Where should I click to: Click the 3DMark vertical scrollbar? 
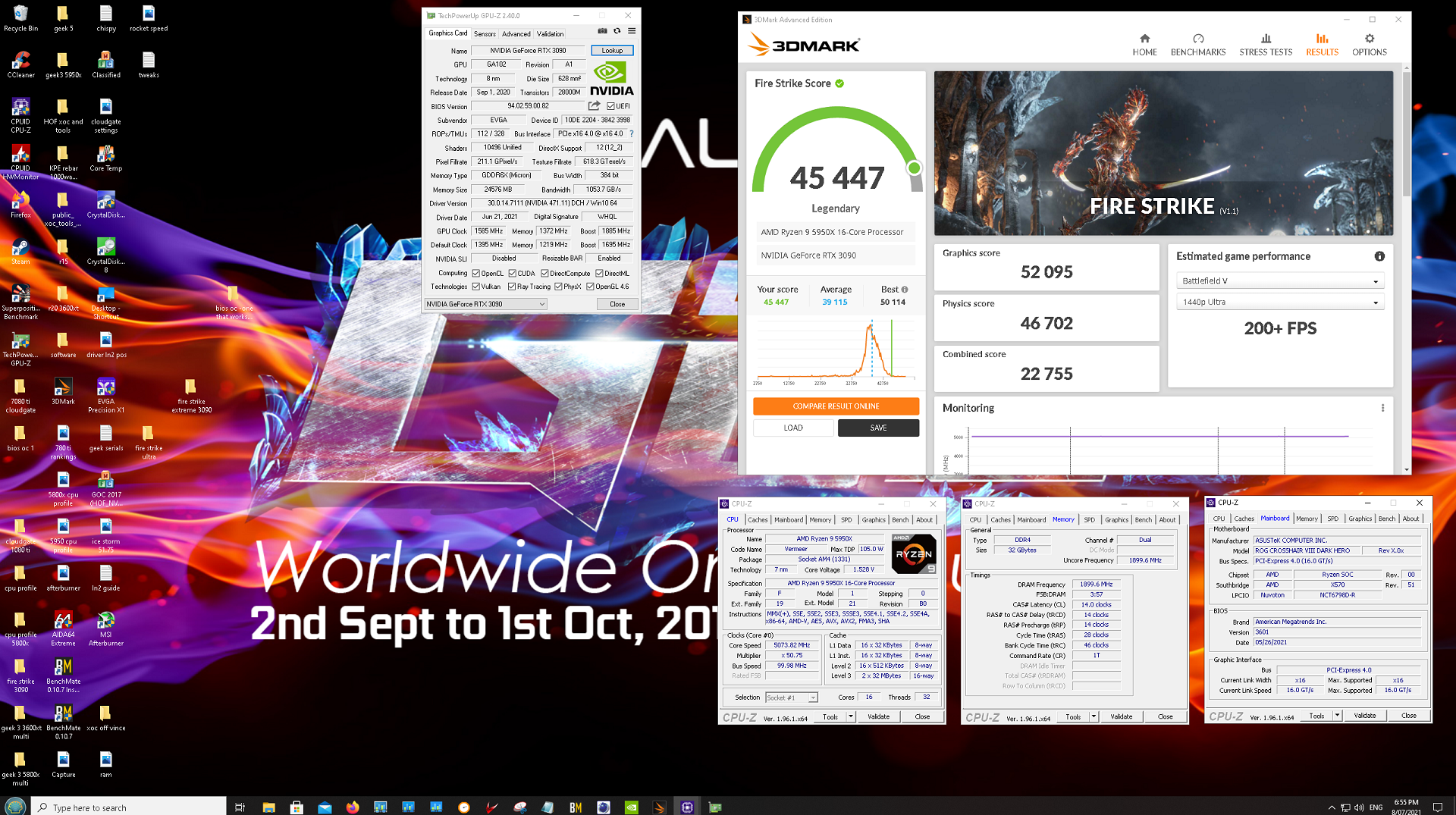[1407, 133]
